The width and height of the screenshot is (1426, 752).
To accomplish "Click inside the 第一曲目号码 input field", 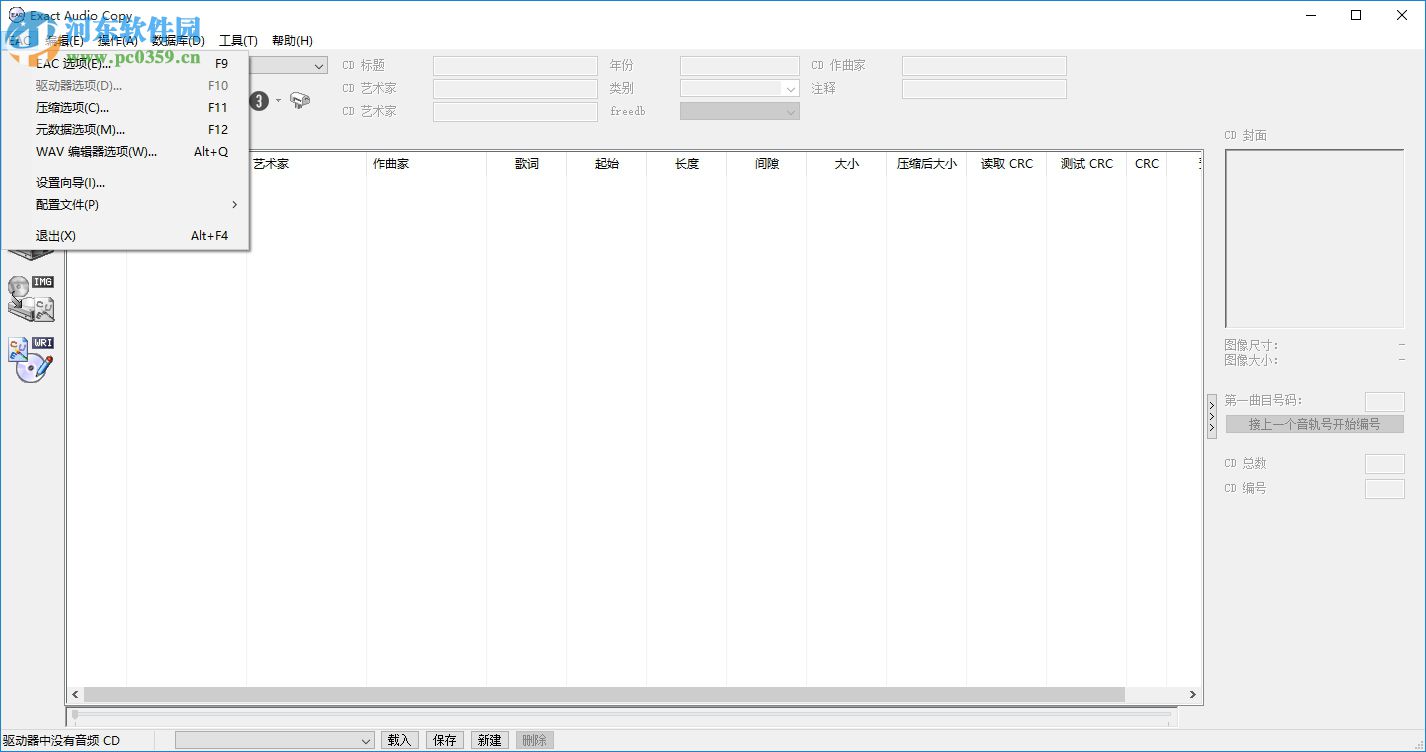I will pos(1384,402).
